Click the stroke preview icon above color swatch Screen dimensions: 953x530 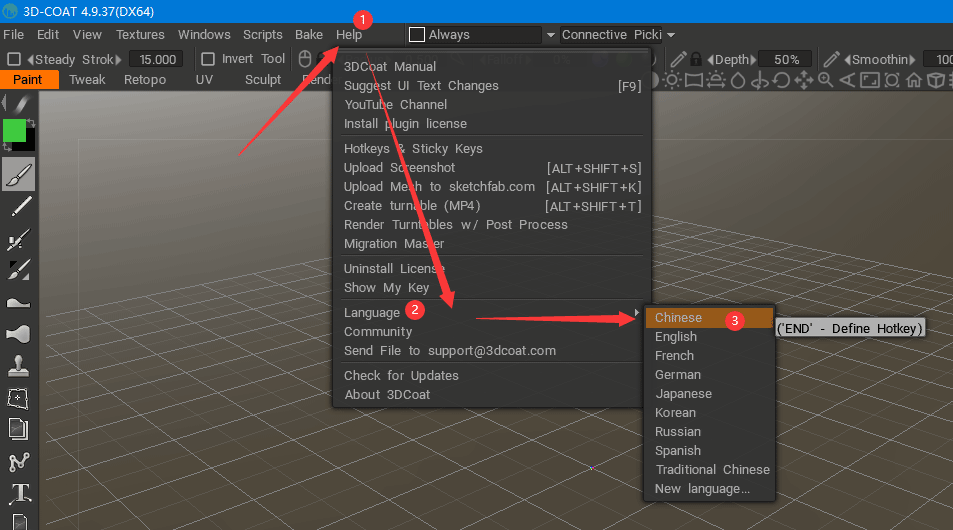[20, 103]
